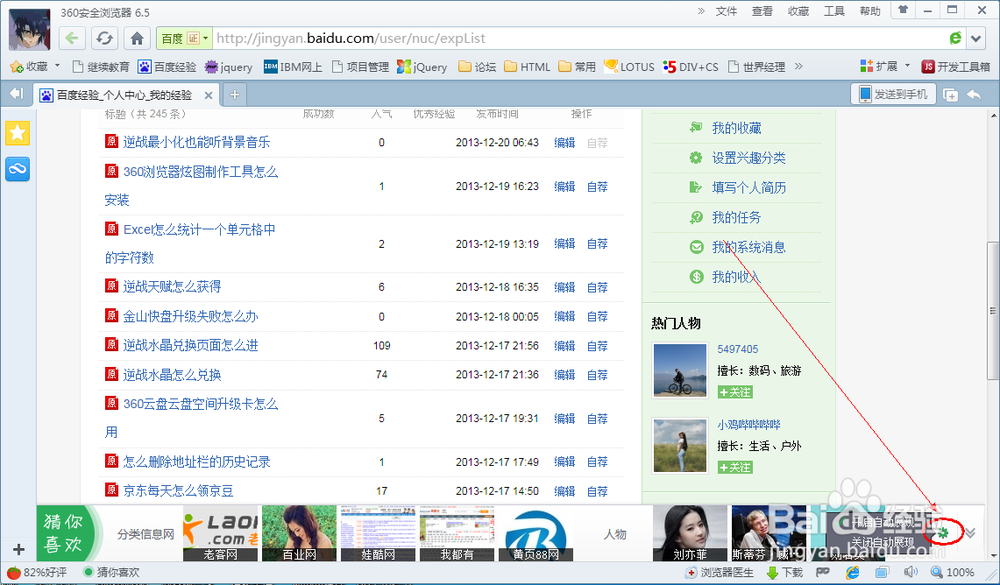Open the 收藏 menu in the title bar
Viewport: 1000px width, 585px height.
798,11
